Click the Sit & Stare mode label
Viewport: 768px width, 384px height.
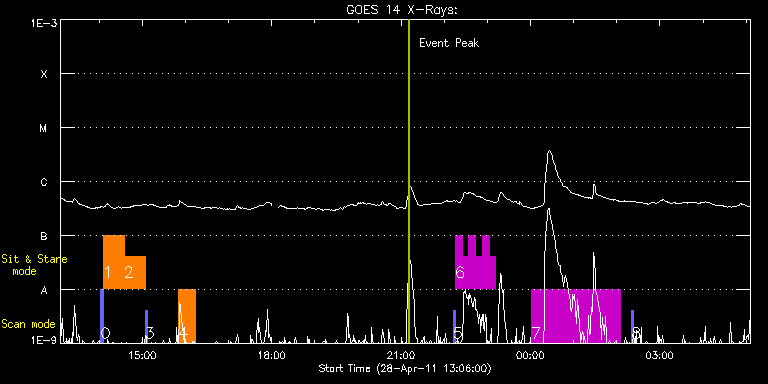tap(34, 265)
